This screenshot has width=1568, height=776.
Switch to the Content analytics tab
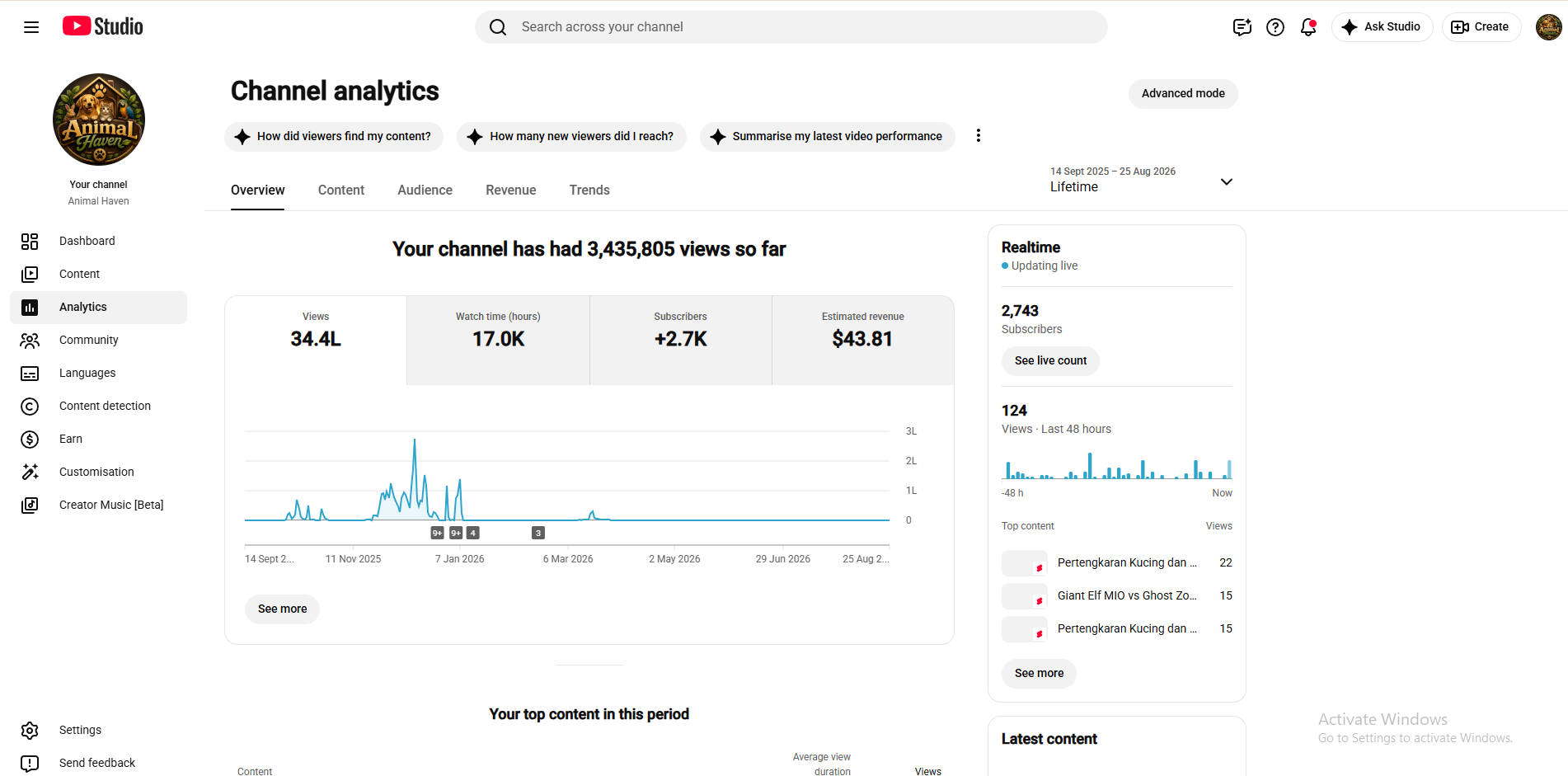click(341, 190)
